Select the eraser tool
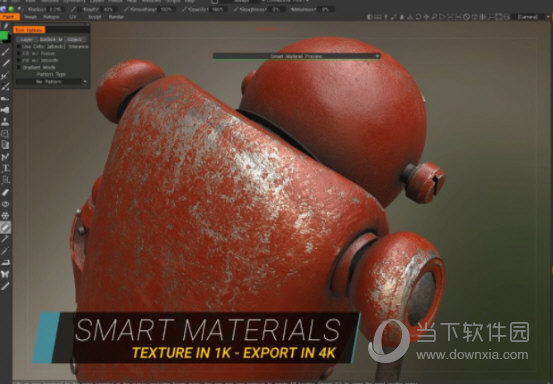553x384 pixels. (5, 192)
